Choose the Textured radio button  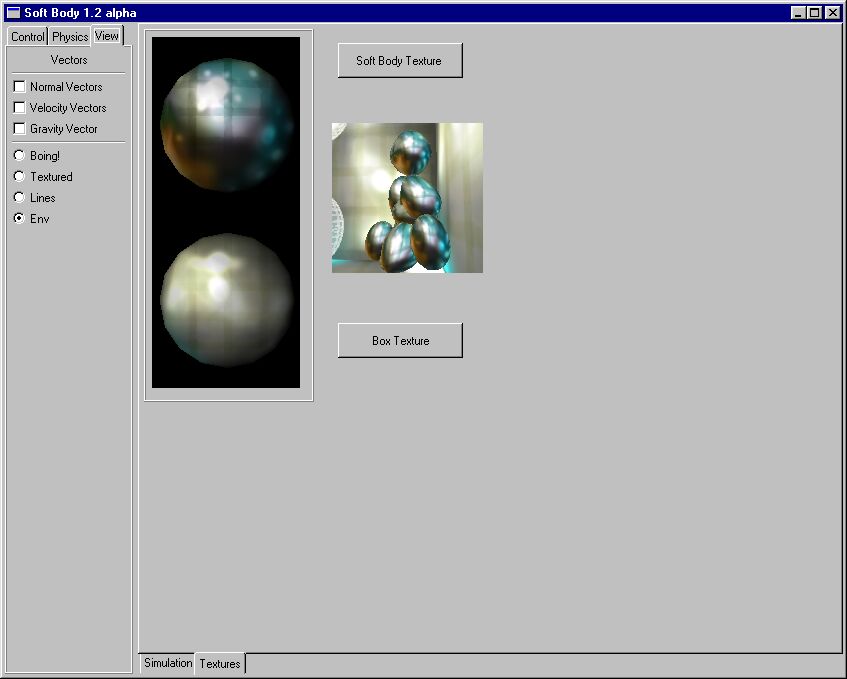(19, 177)
